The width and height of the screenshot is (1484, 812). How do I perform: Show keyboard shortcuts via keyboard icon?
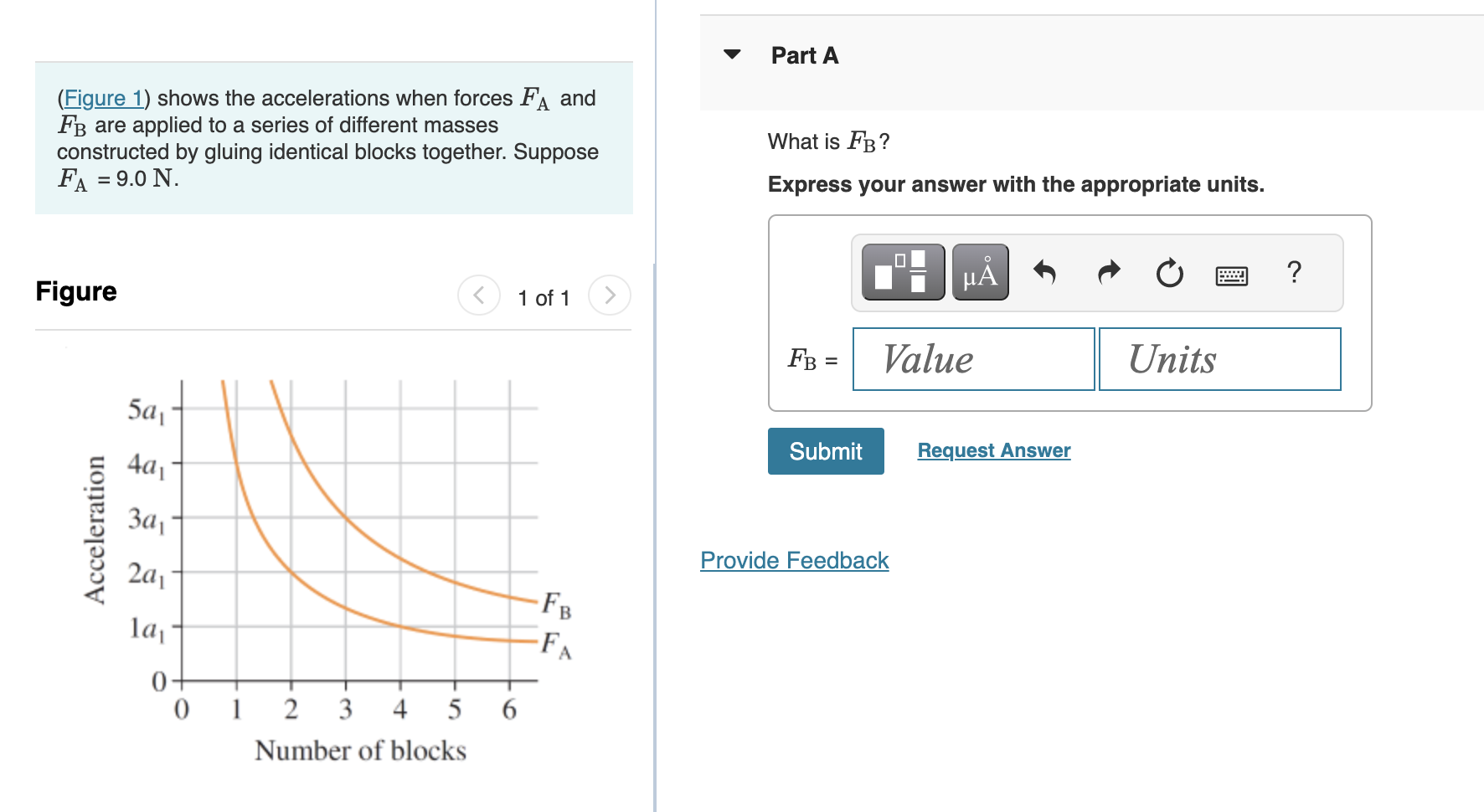point(1231,275)
